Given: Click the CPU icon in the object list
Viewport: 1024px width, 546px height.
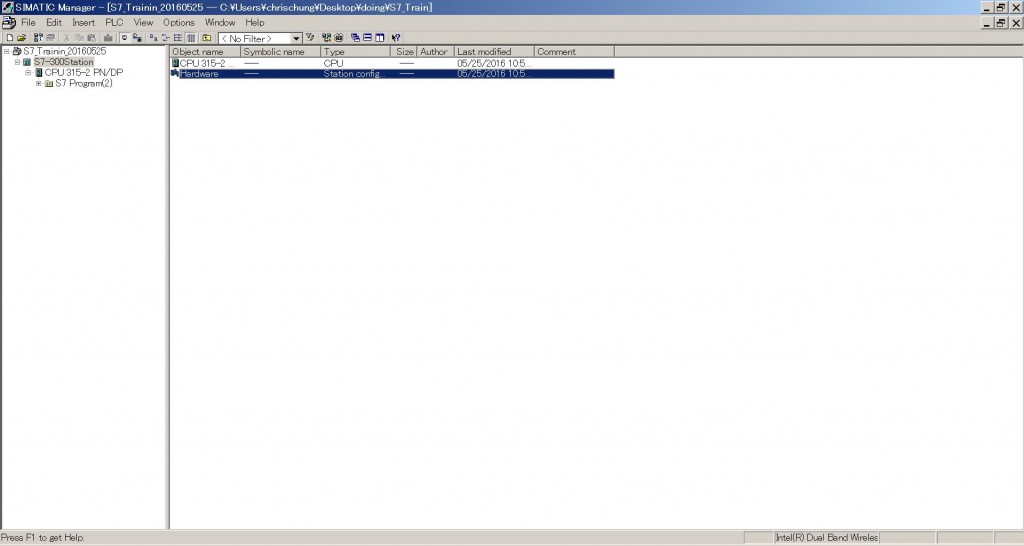Looking at the screenshot, I should (175, 63).
